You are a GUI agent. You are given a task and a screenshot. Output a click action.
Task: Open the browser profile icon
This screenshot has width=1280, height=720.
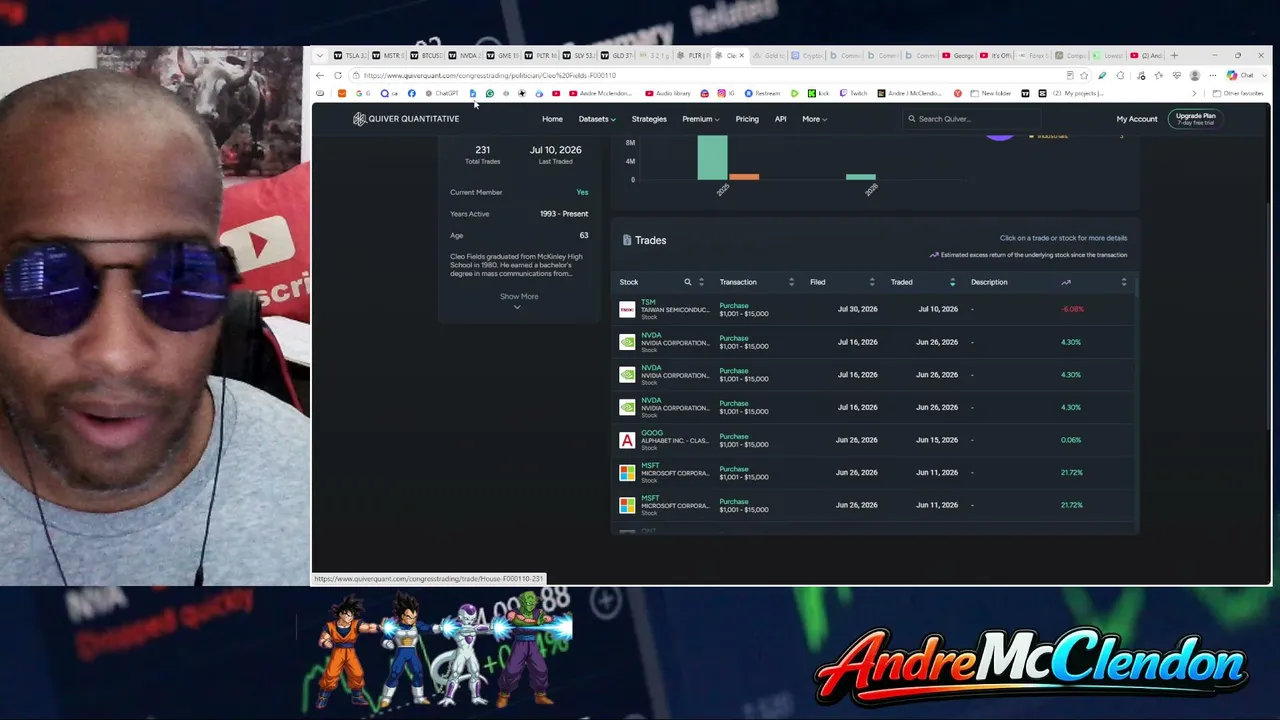[x=1194, y=76]
